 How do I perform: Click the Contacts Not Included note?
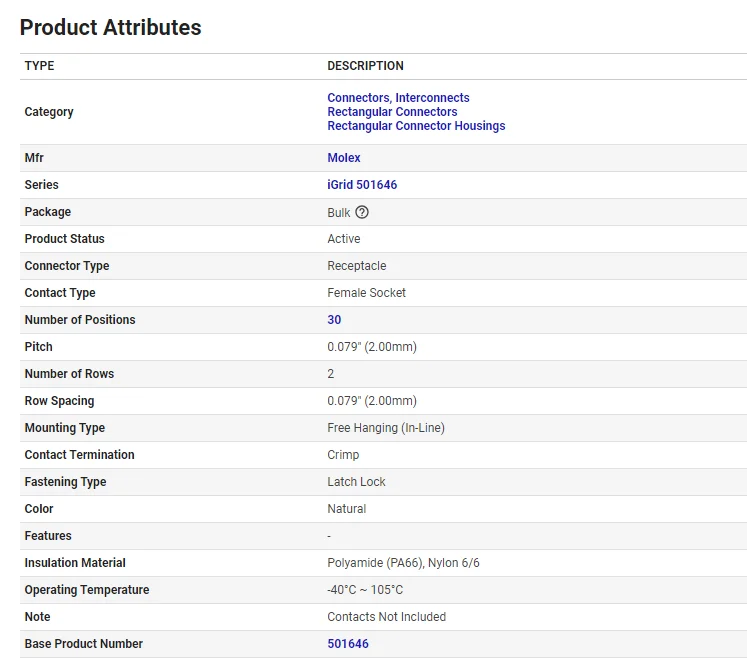click(386, 617)
